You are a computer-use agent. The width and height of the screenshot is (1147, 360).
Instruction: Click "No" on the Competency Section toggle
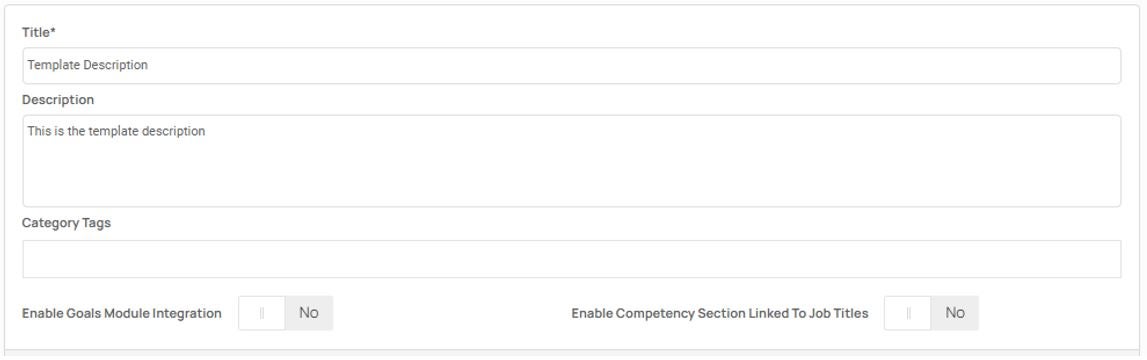[955, 312]
